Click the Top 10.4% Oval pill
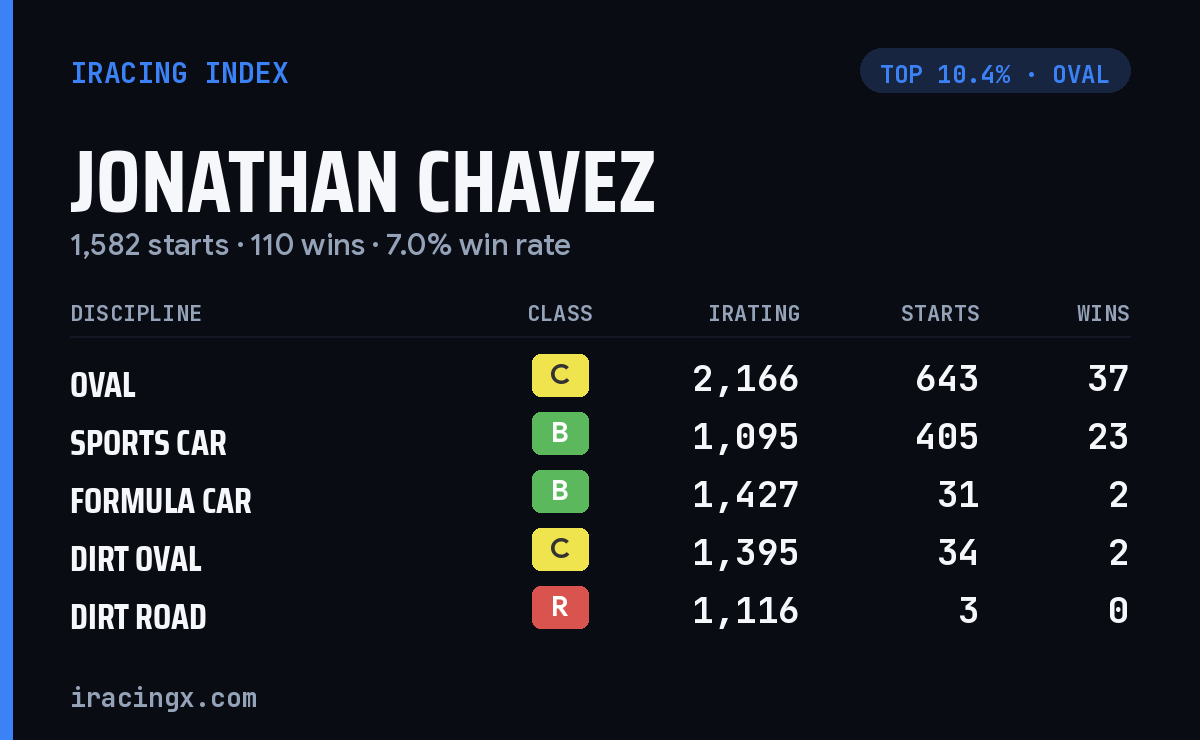The width and height of the screenshot is (1200, 740). pyautogui.click(x=995, y=71)
